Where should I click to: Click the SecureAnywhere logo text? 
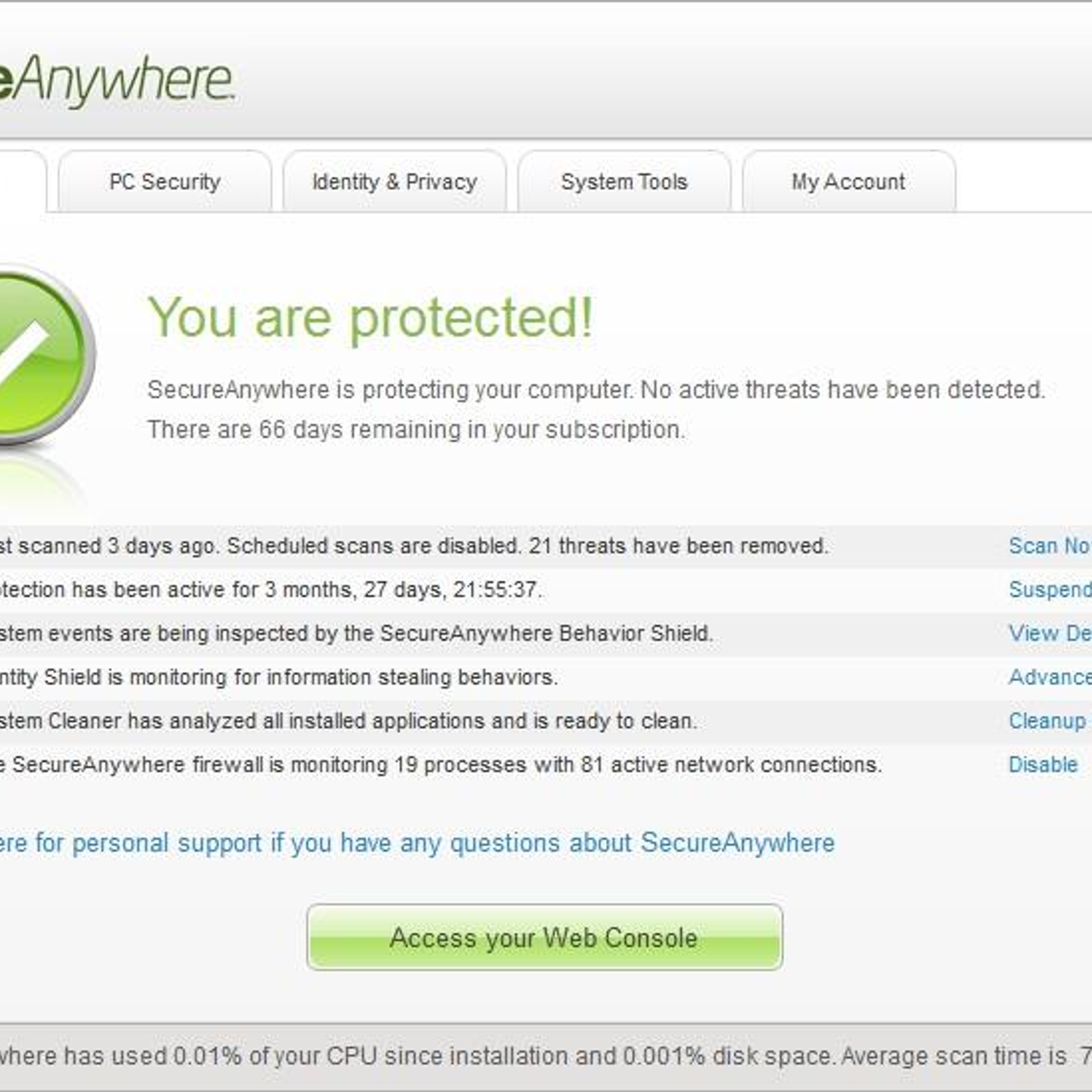click(x=117, y=81)
